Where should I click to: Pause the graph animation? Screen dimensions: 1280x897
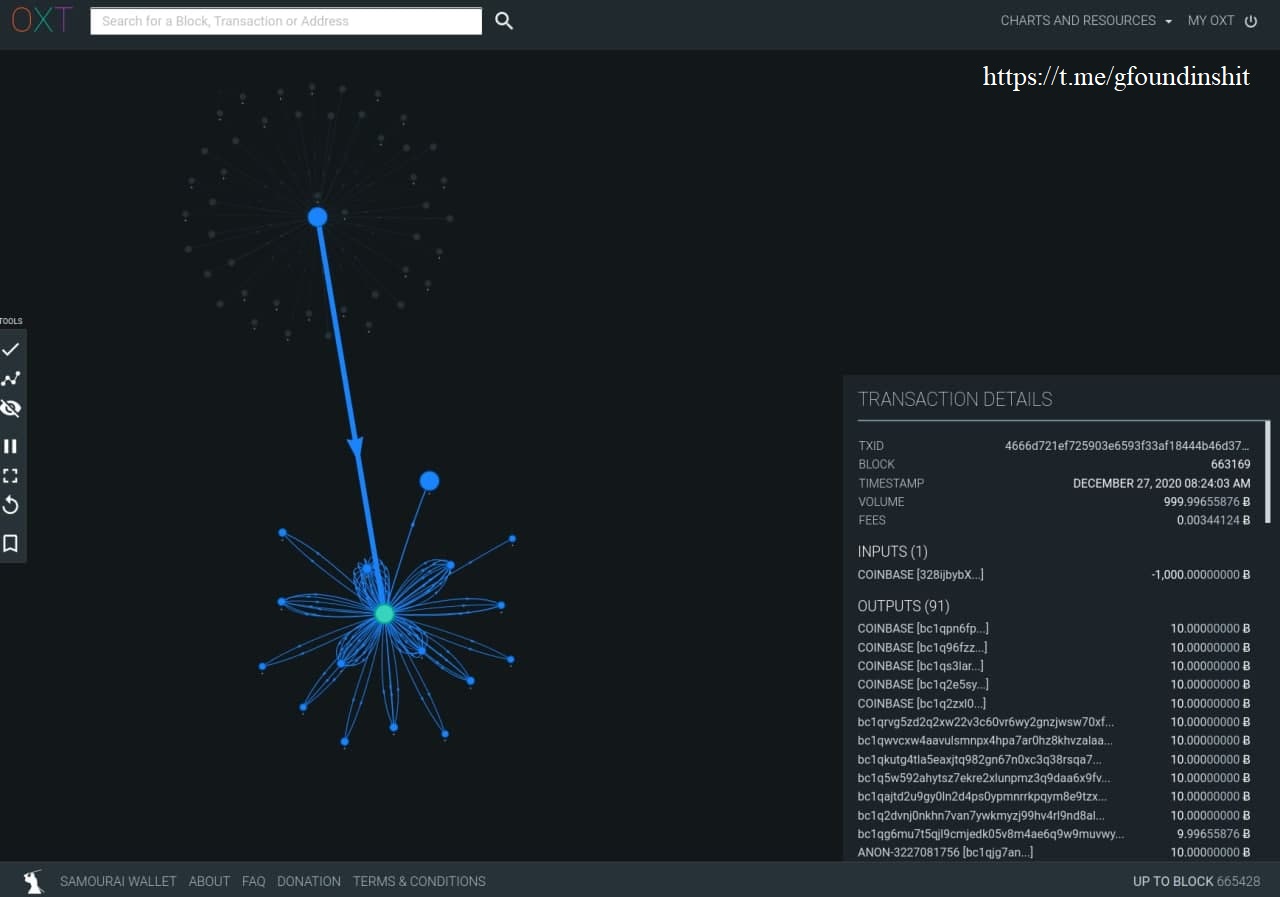pos(11,446)
